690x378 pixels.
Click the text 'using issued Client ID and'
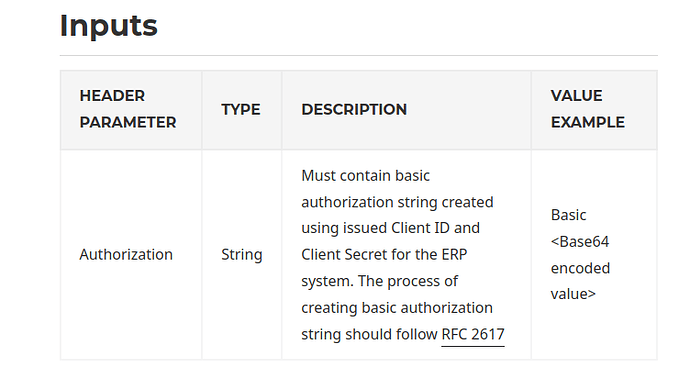click(x=390, y=228)
